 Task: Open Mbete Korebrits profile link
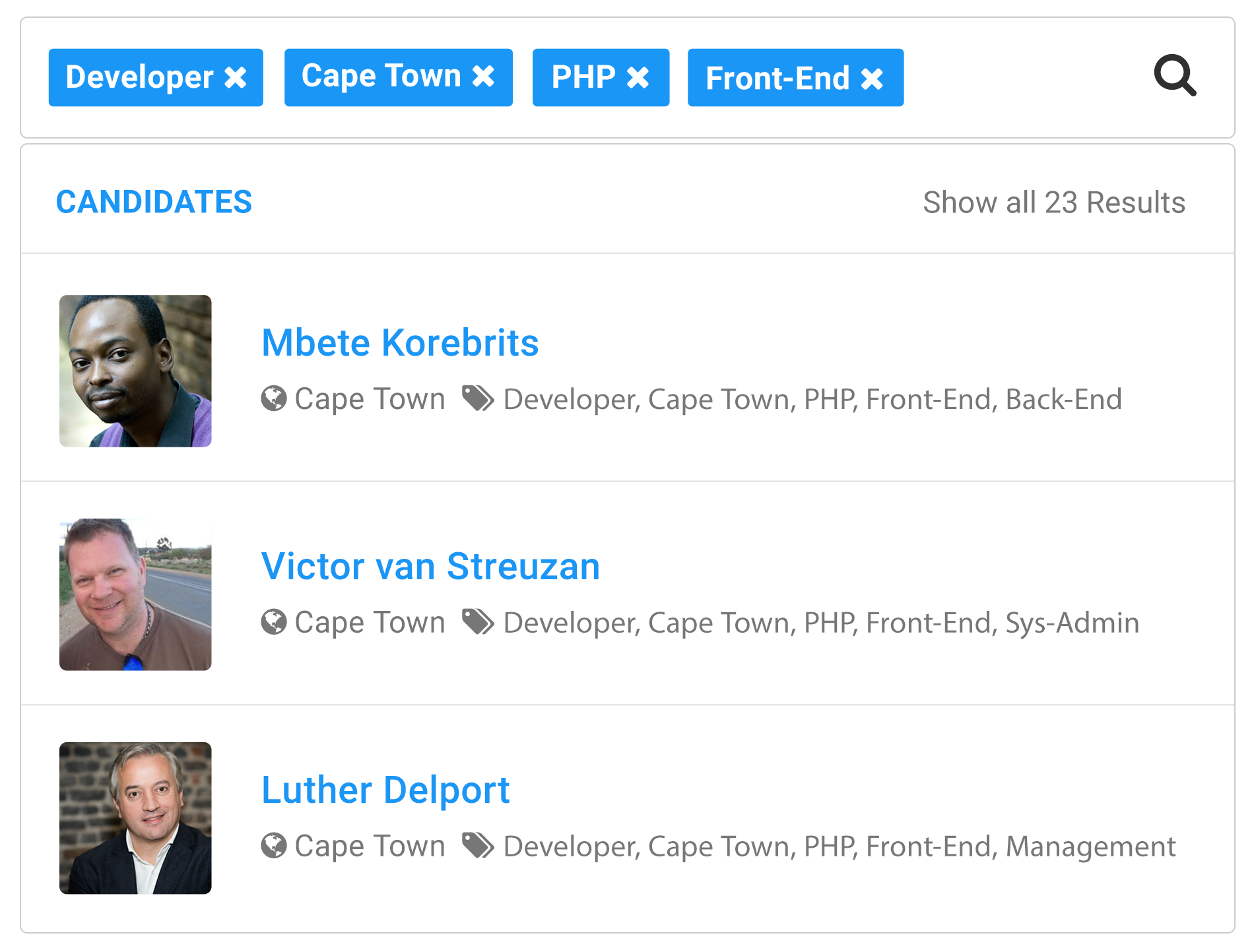400,343
